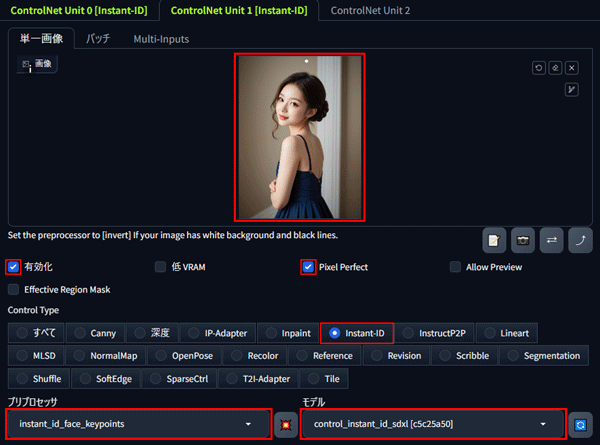Select the Segmentation control type
Viewport: 600px width, 445px height.
coord(544,355)
